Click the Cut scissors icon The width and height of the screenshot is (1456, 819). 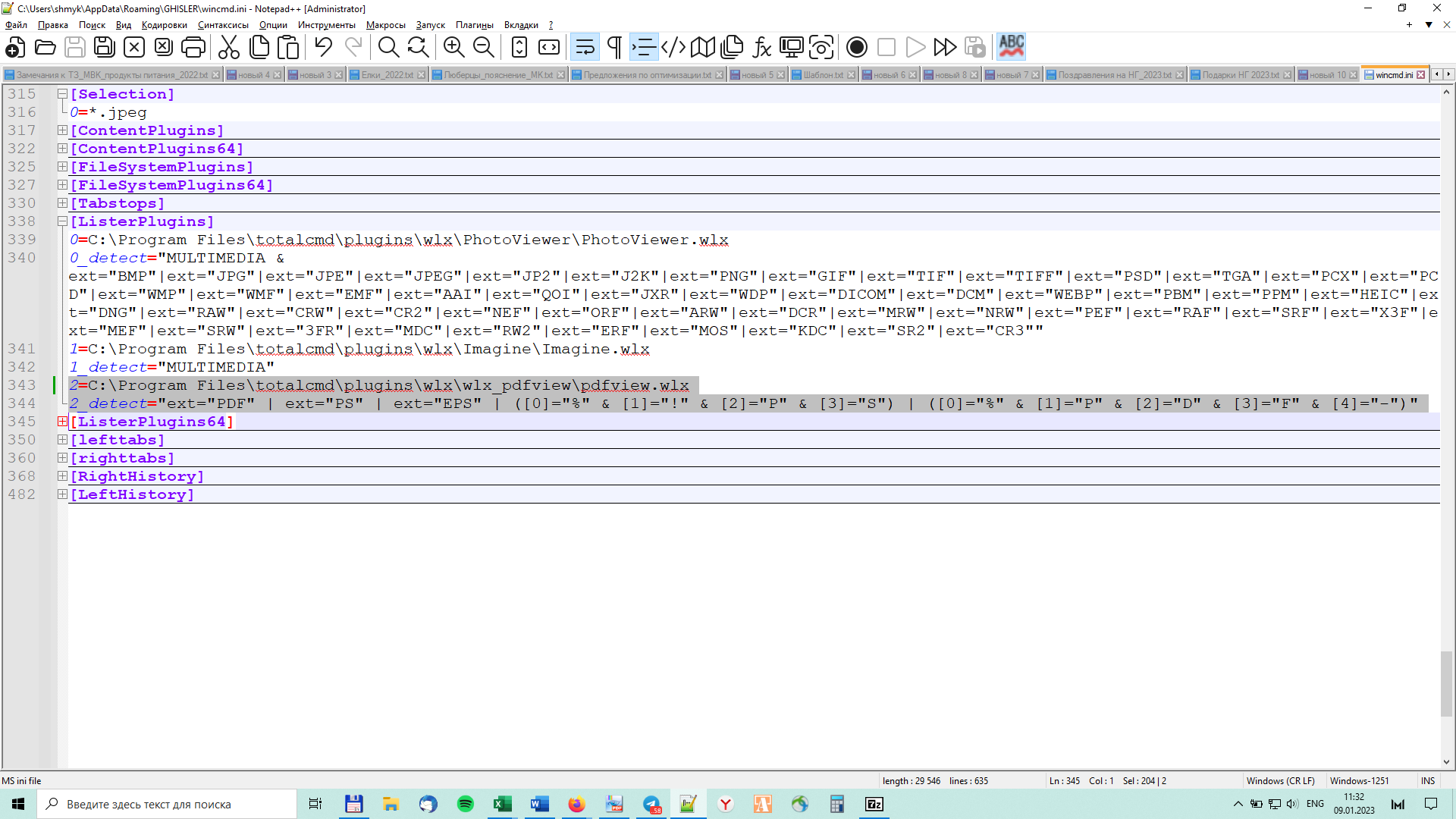pyautogui.click(x=228, y=47)
